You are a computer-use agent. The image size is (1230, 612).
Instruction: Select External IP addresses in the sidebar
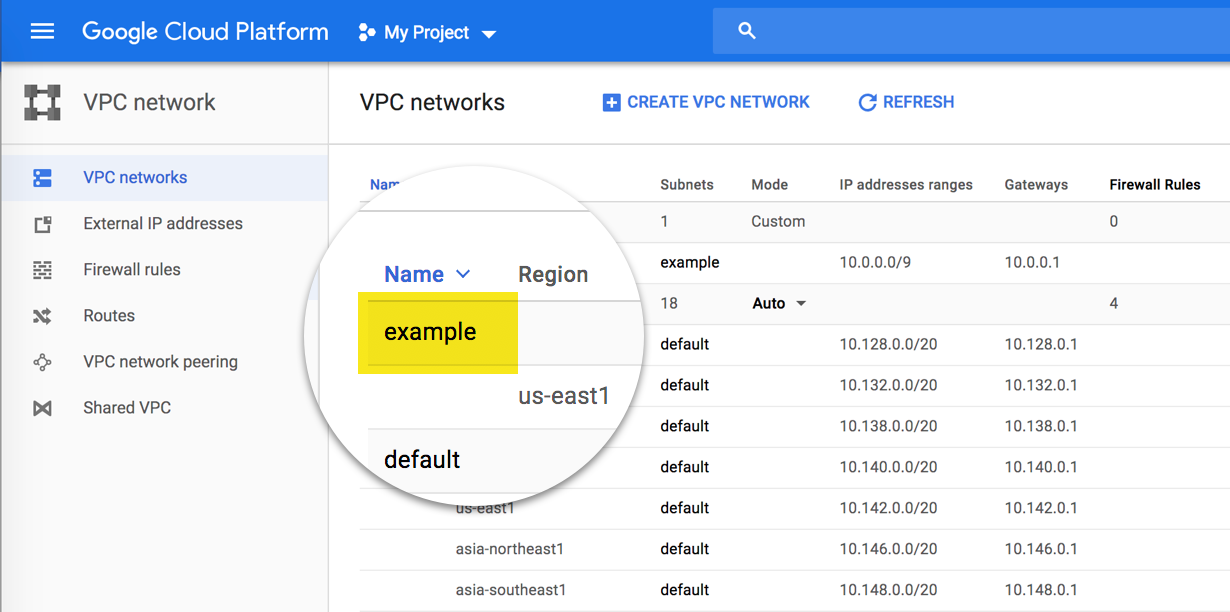coord(162,223)
